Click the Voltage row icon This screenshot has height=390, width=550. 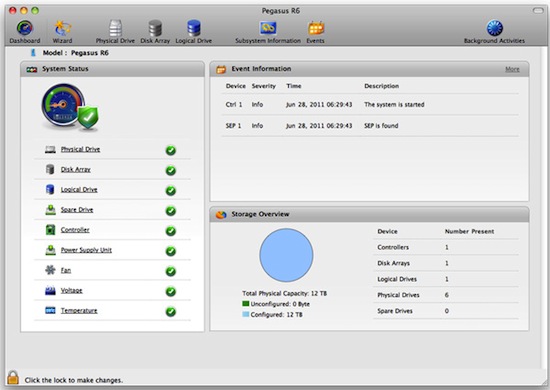[51, 290]
